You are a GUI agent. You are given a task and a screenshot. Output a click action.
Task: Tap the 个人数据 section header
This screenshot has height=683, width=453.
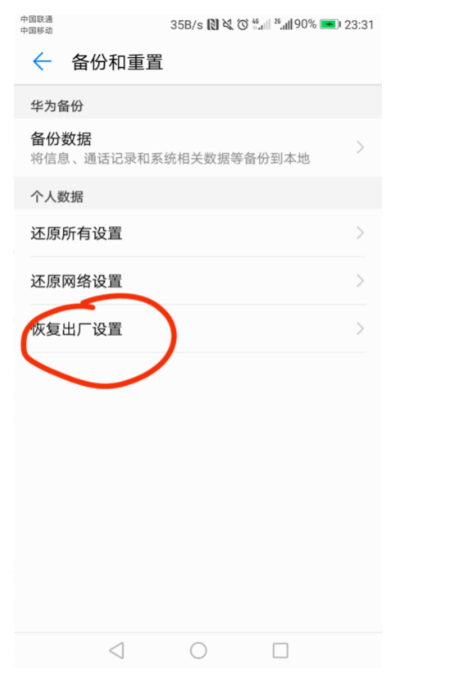[x=57, y=196]
